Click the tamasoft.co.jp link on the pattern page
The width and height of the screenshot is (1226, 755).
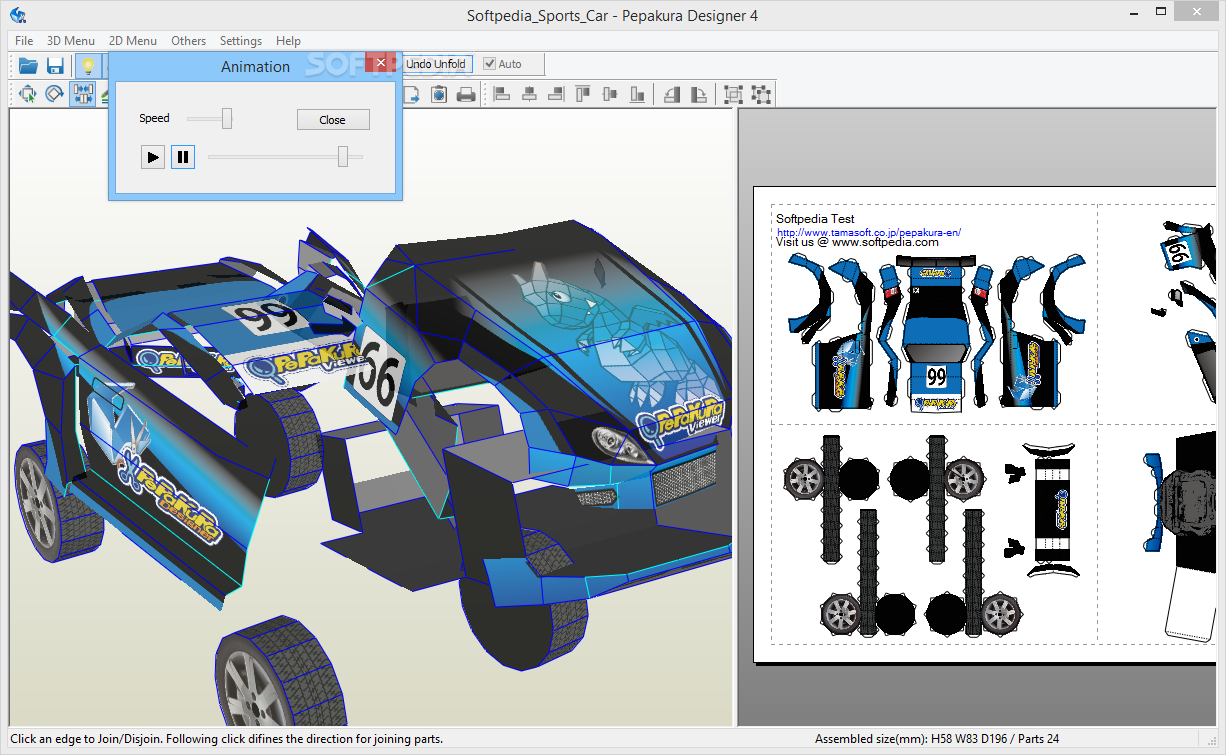(x=869, y=232)
